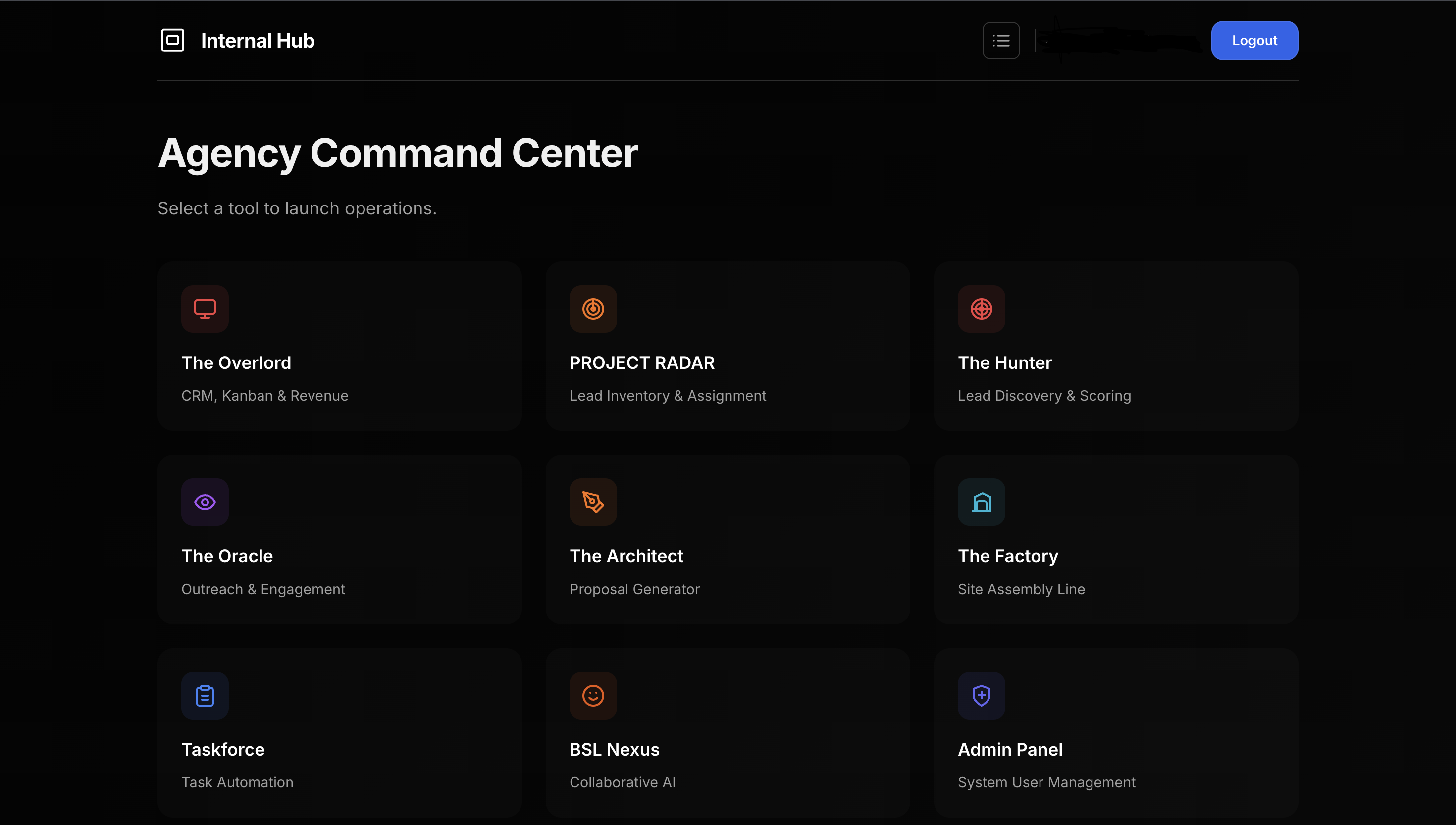Open the Taskforce clipboard icon
1456x825 pixels.
tap(205, 696)
